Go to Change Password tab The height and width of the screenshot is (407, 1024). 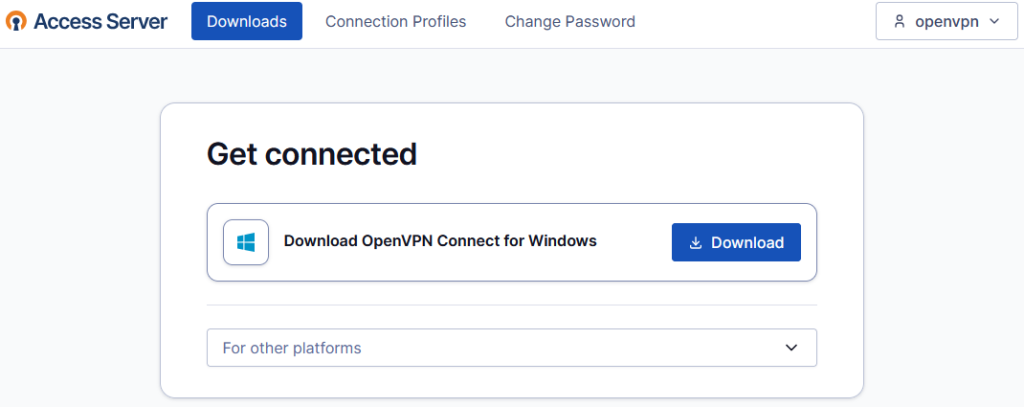pyautogui.click(x=570, y=22)
